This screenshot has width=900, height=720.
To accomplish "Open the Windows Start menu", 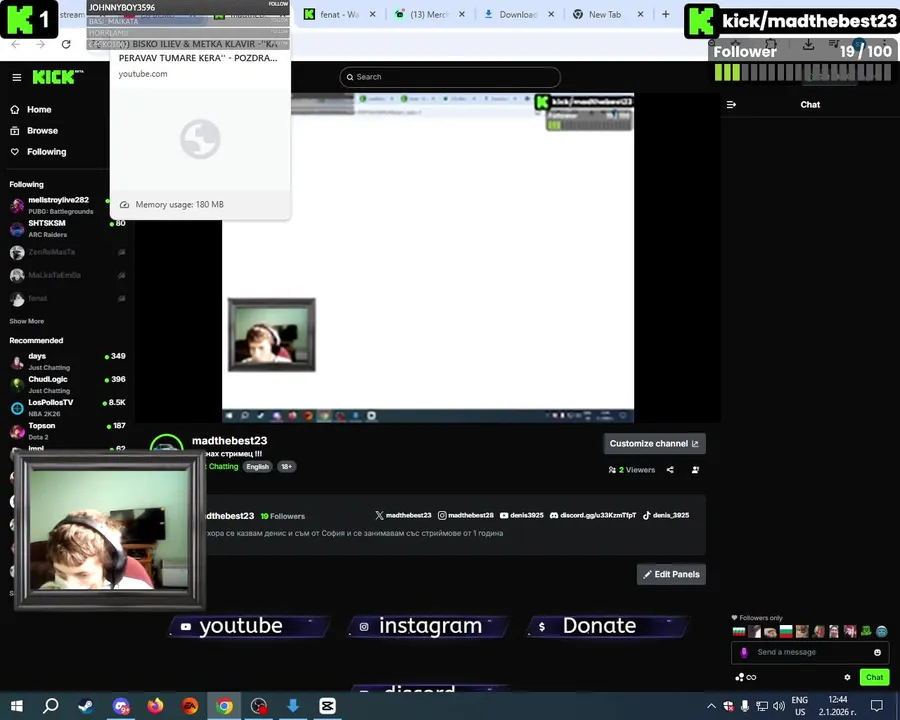I will pos(16,706).
